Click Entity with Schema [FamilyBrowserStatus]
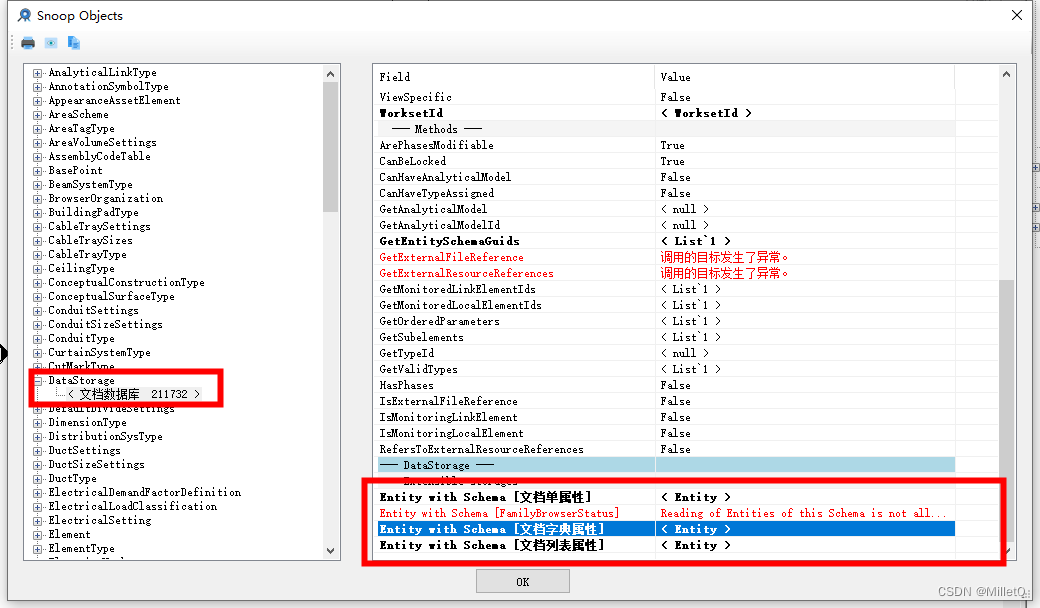This screenshot has height=608, width=1040. (x=666, y=513)
